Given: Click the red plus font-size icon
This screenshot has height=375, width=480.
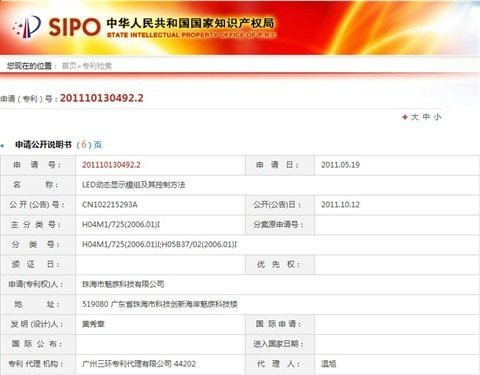Looking at the screenshot, I should tap(405, 117).
